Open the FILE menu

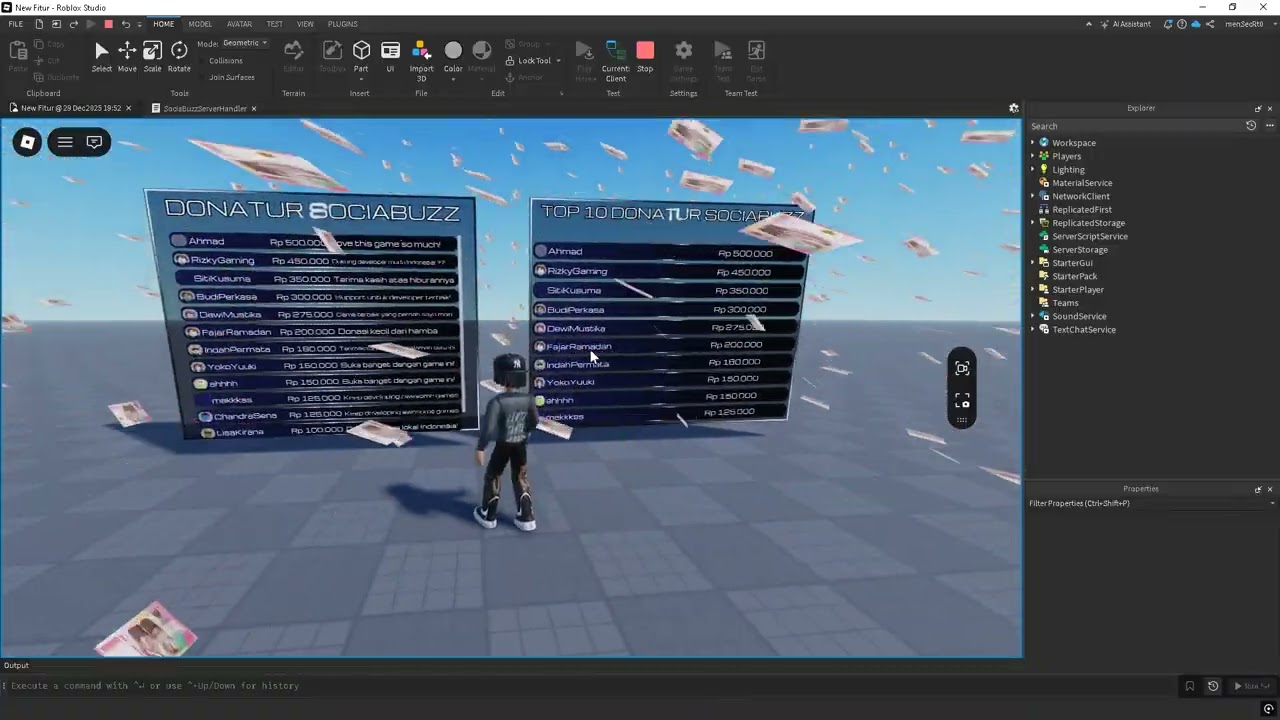tap(15, 24)
